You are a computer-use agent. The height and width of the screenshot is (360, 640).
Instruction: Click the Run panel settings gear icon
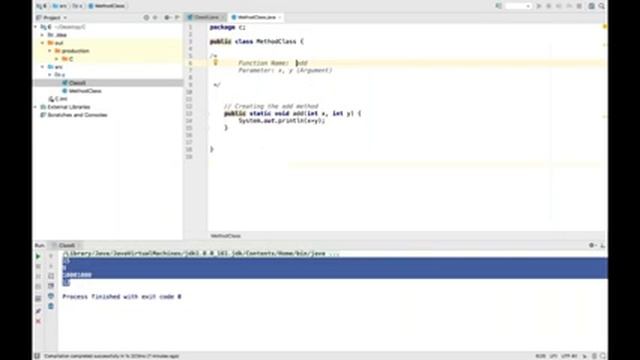point(591,245)
